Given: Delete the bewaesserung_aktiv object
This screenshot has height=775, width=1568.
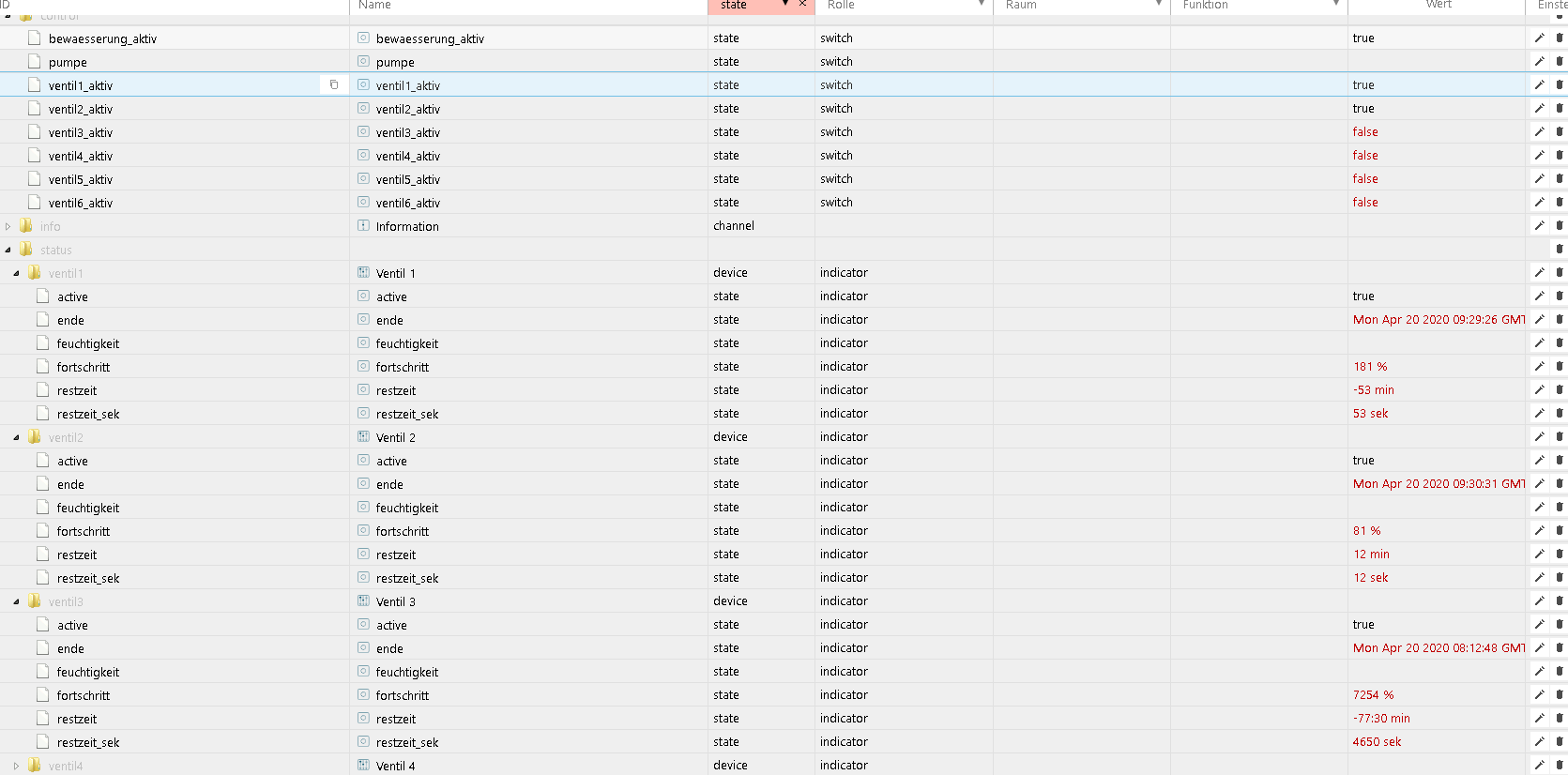Looking at the screenshot, I should point(1560,38).
